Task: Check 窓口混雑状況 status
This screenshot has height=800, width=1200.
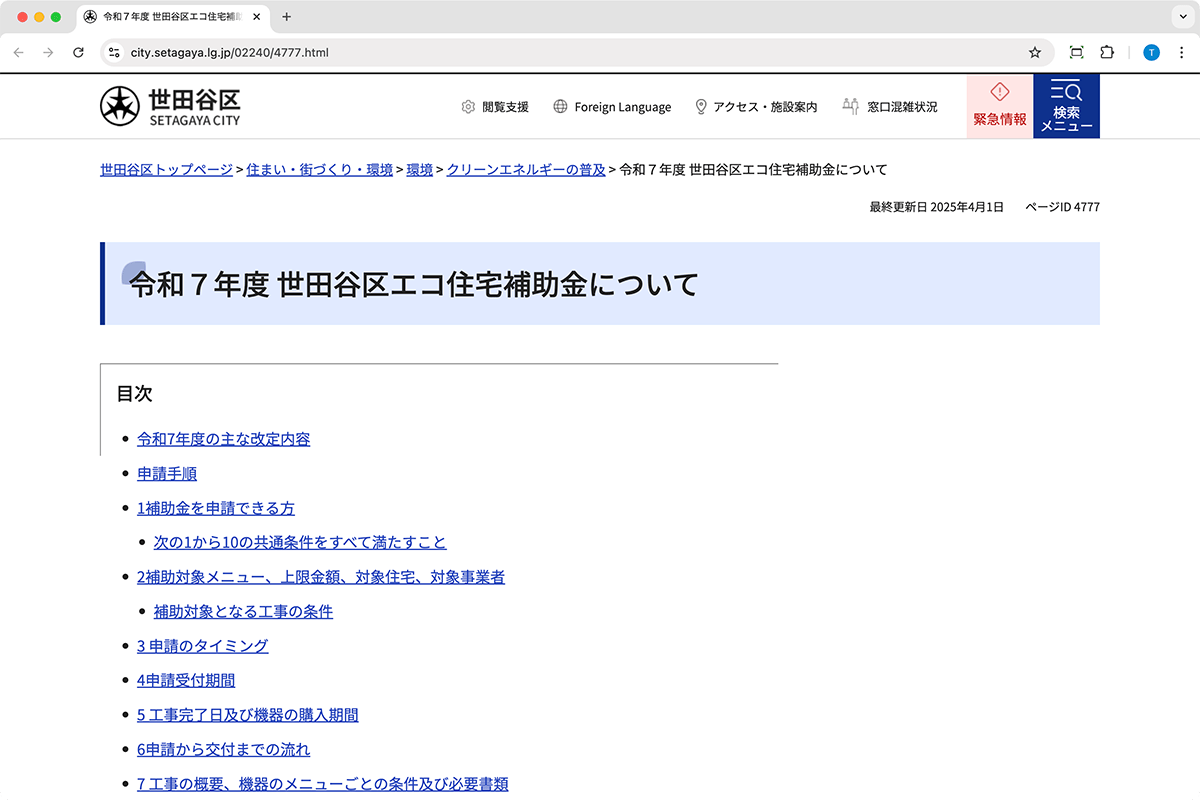Action: [890, 107]
